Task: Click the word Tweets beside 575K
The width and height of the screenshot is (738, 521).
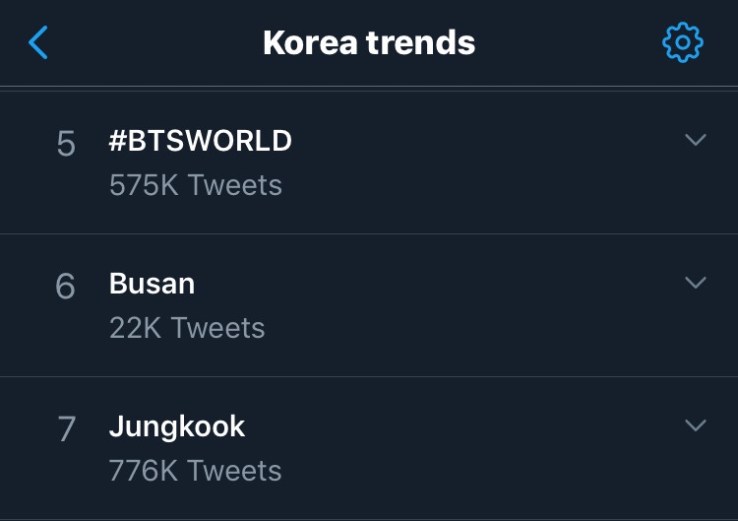Action: [x=235, y=185]
